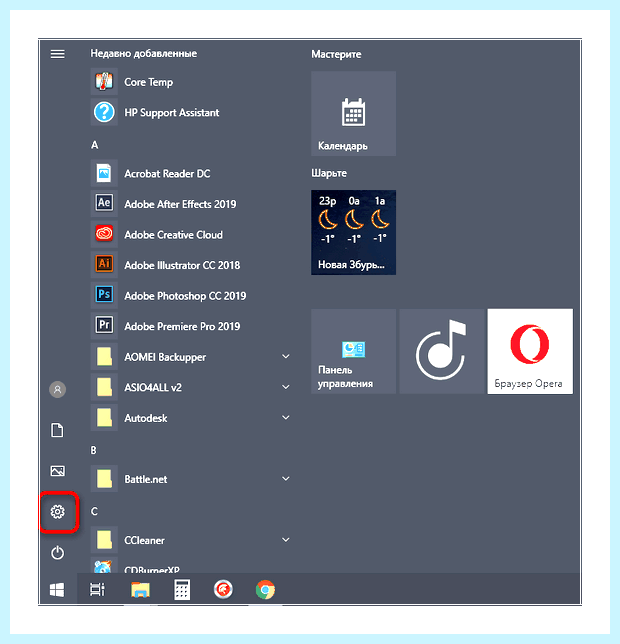Click the letter B group header

94,450
